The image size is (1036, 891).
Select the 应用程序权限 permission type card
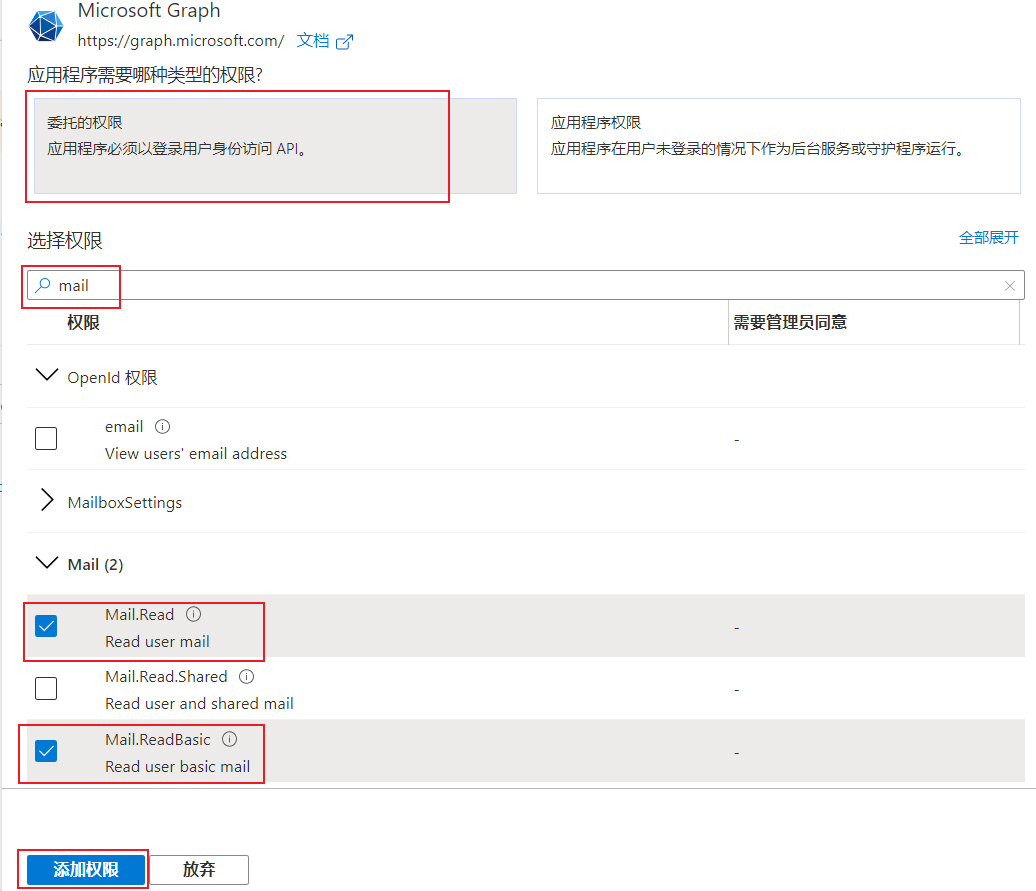(778, 146)
